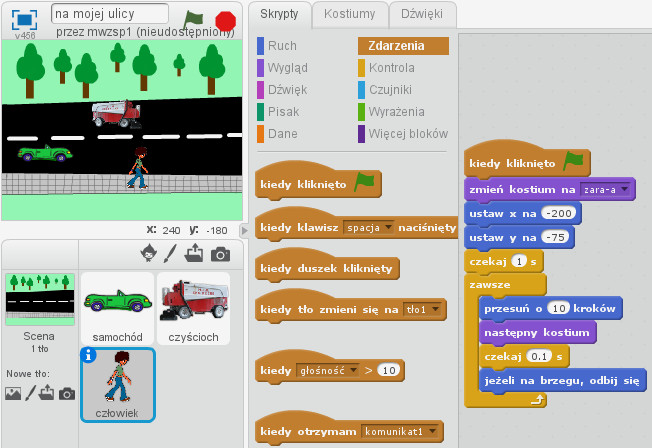The height and width of the screenshot is (448, 652).
Task: Paint new sprite brush icon
Action: pos(170,253)
